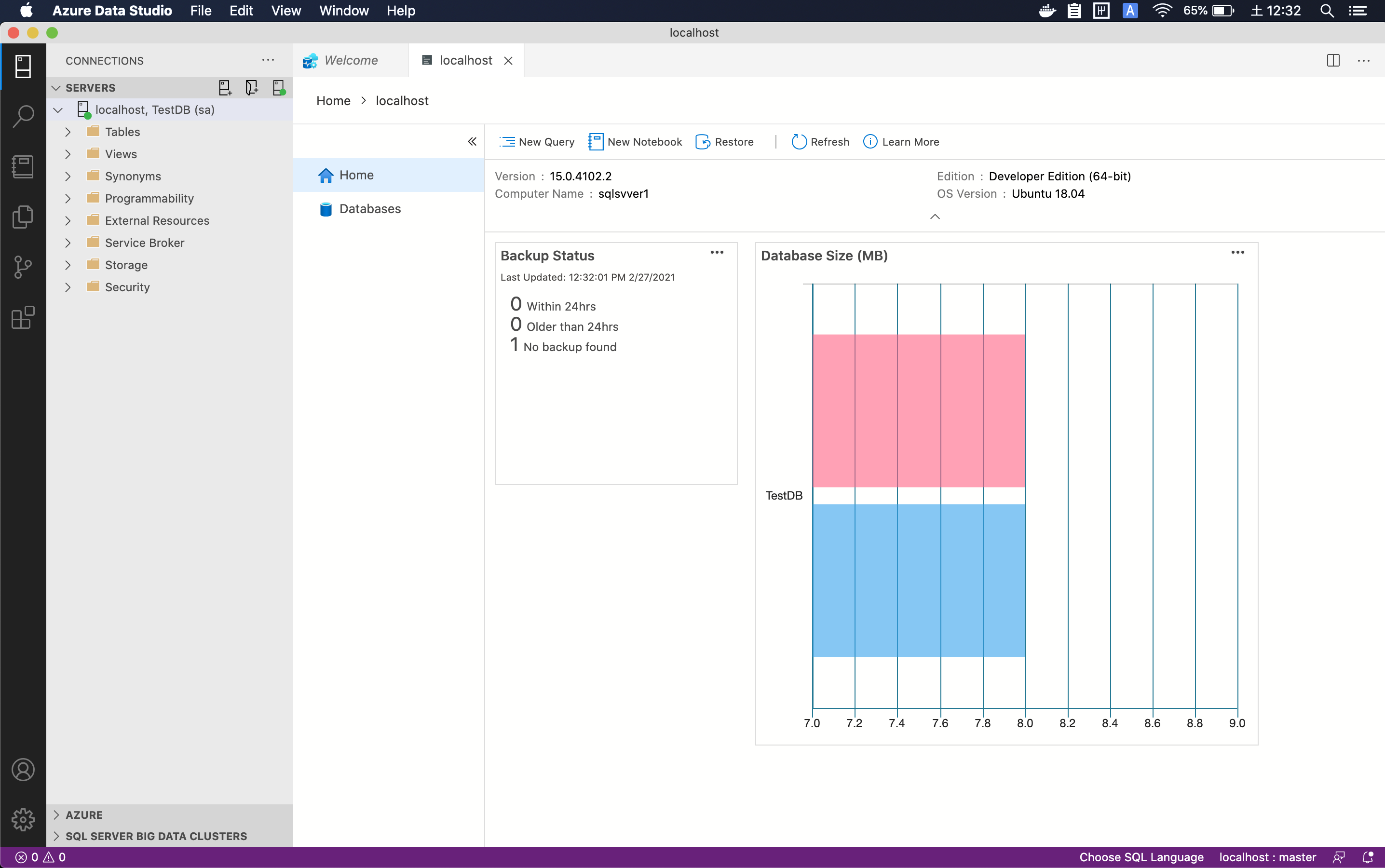Collapse the server properties section

click(935, 217)
